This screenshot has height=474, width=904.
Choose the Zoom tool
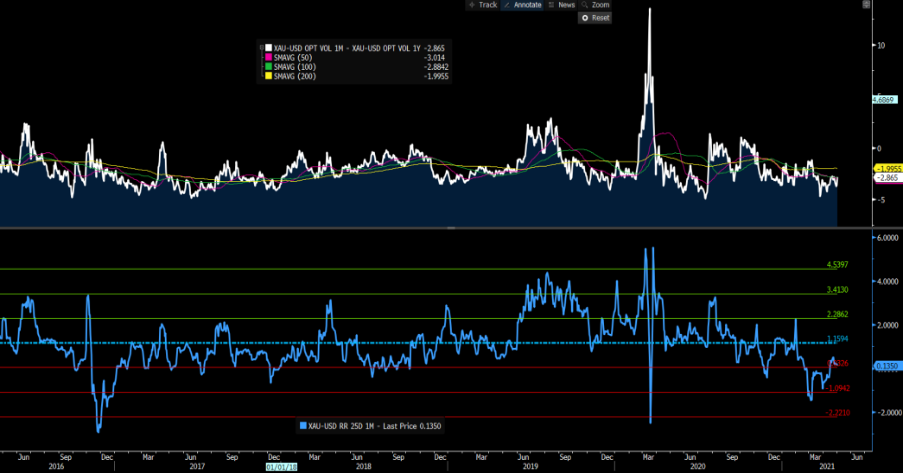[x=596, y=5]
